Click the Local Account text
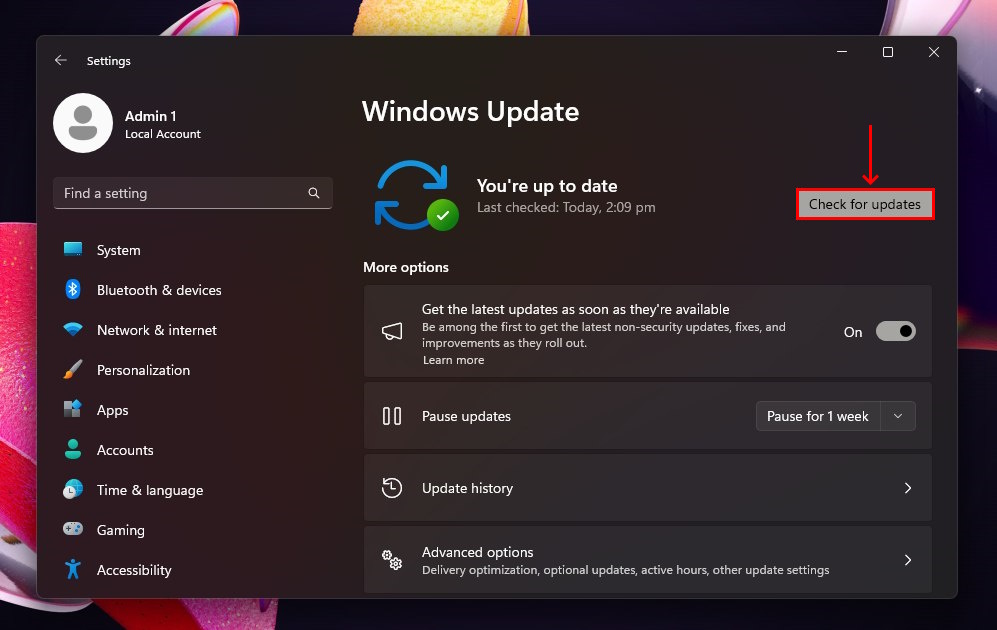This screenshot has width=997, height=630. pos(163,134)
